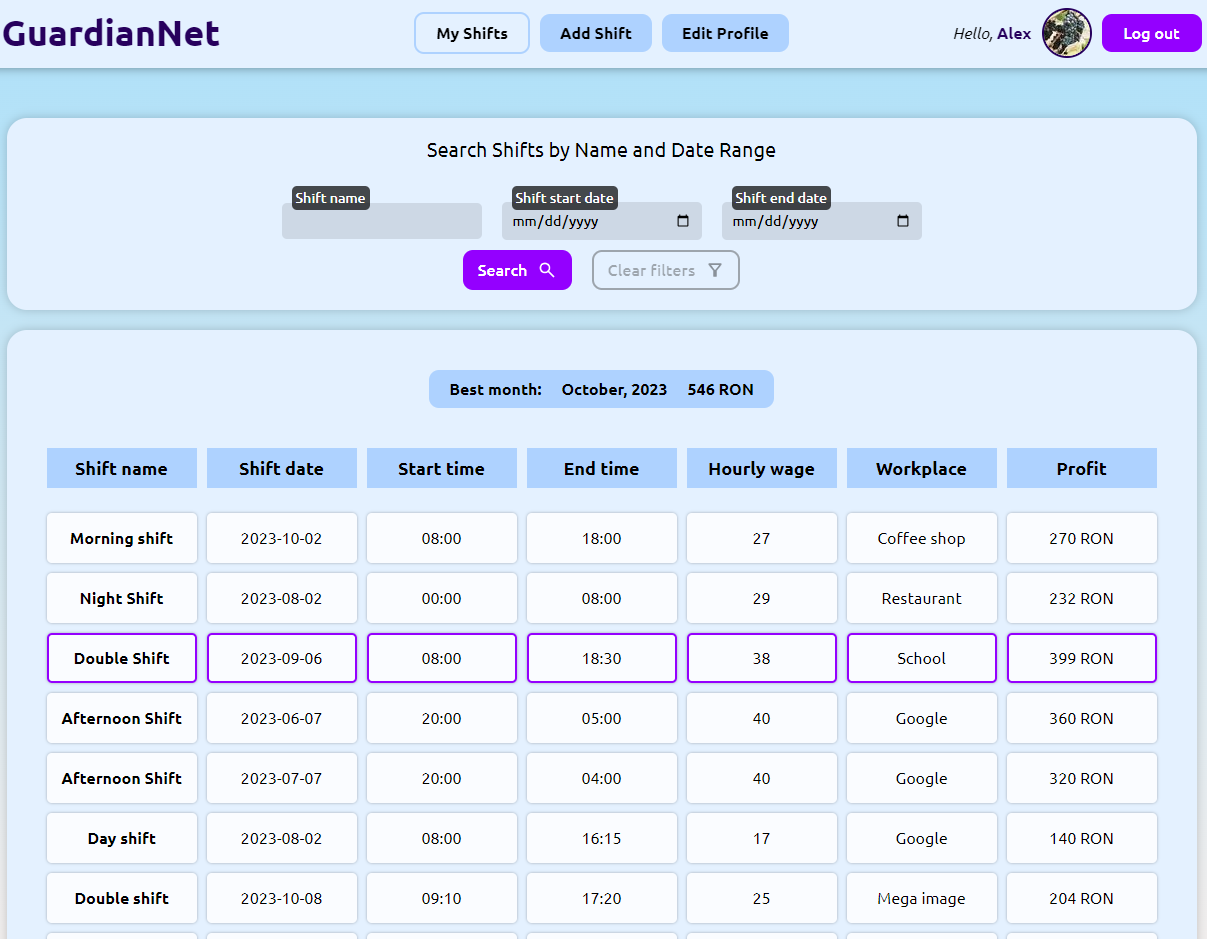Open the Morning shift entry
Viewport: 1207px width, 939px height.
click(121, 538)
